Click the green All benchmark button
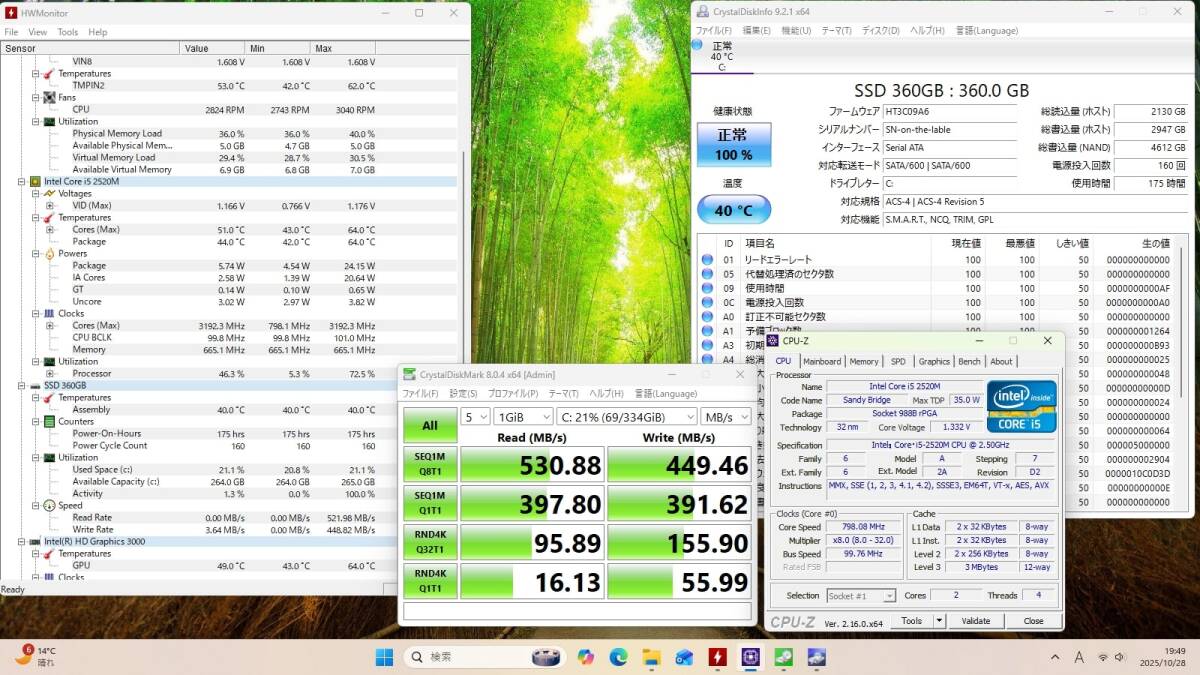This screenshot has width=1200, height=675. pyautogui.click(x=430, y=425)
